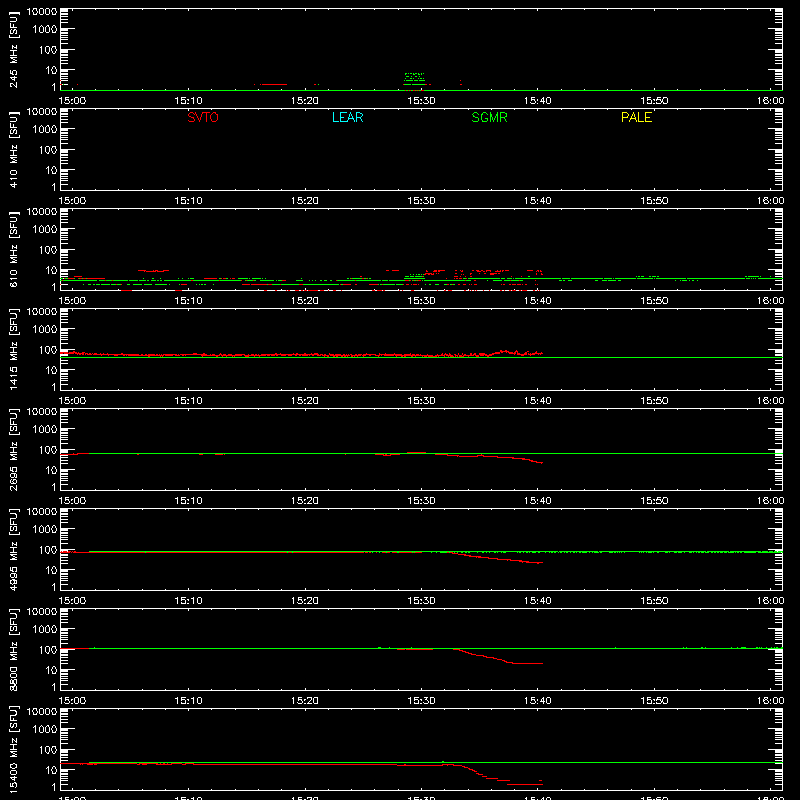Screen dimensions: 800x800
Task: Click the 10 tick on the 15400 MHz axis
Action: pyautogui.click(x=51, y=770)
